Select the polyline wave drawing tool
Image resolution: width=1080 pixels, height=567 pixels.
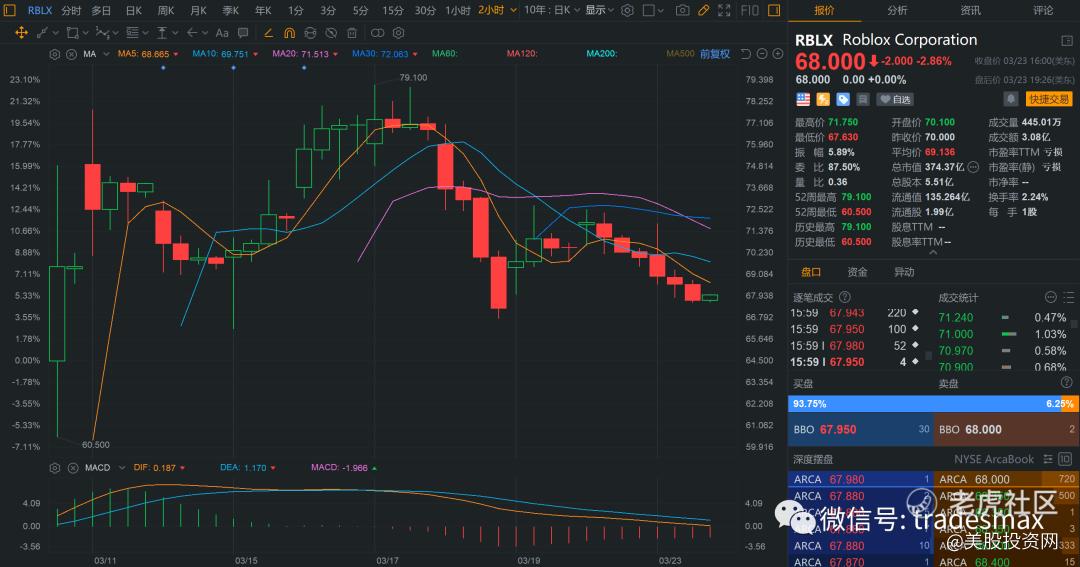click(x=102, y=32)
